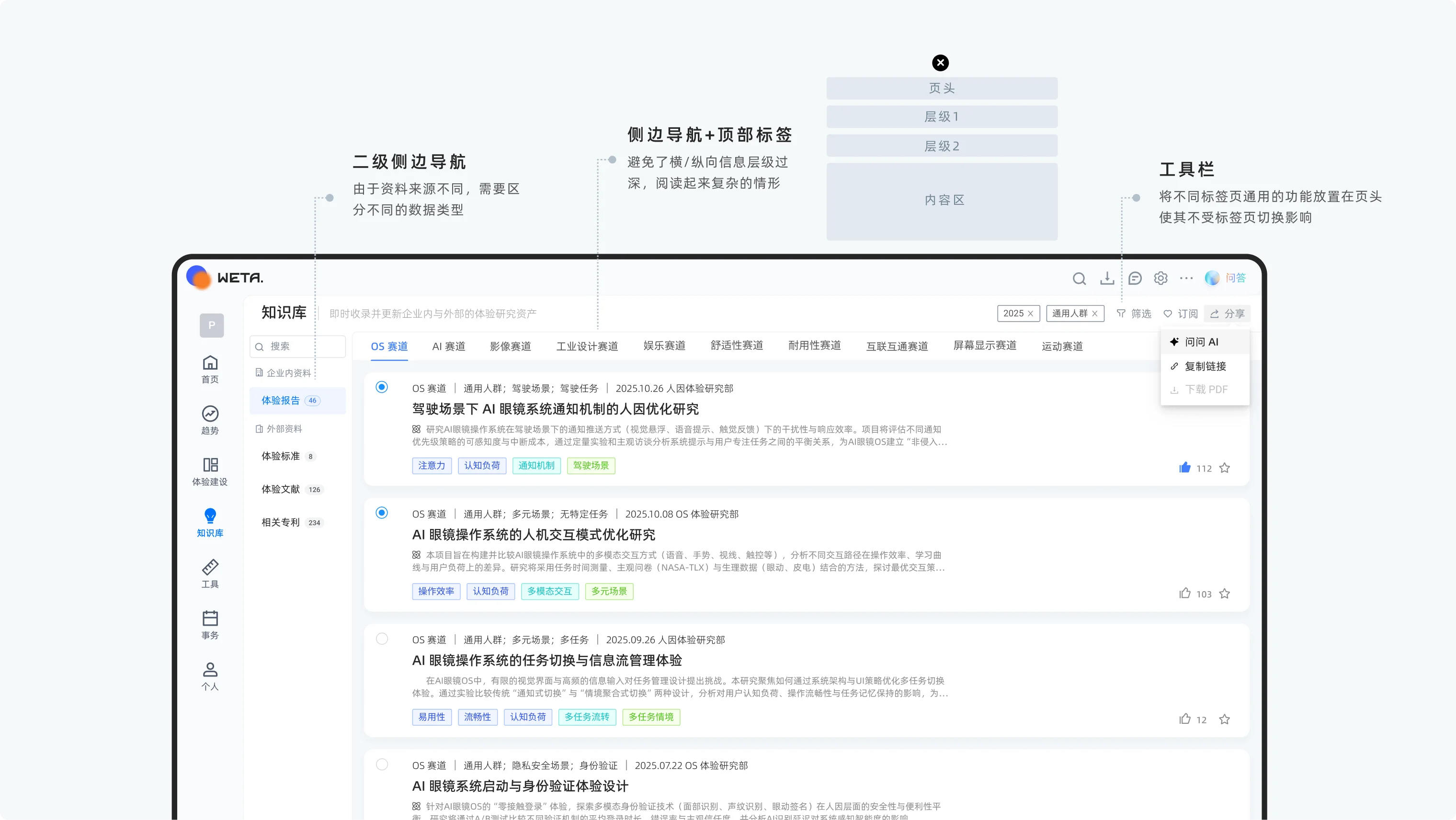Star the 驾驶场景下 AI 眼镜系统 report
Image resolution: width=1456 pixels, height=820 pixels.
tap(1224, 468)
